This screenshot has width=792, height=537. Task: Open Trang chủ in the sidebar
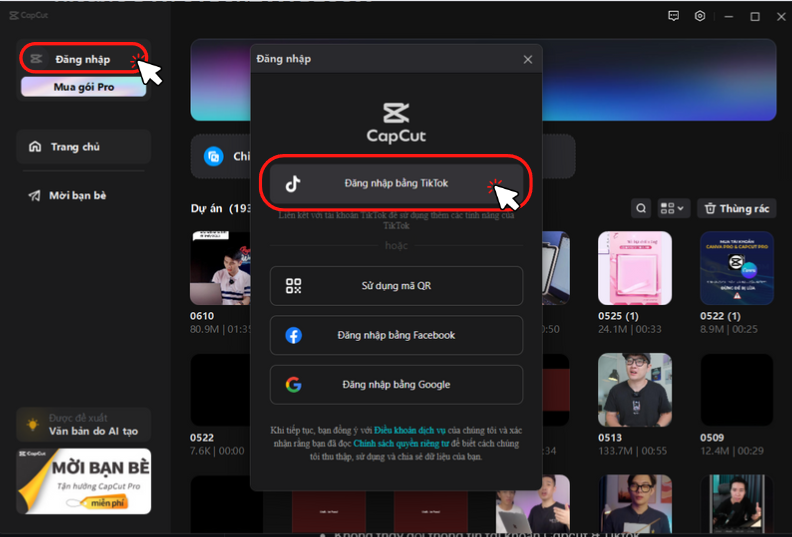pos(83,147)
